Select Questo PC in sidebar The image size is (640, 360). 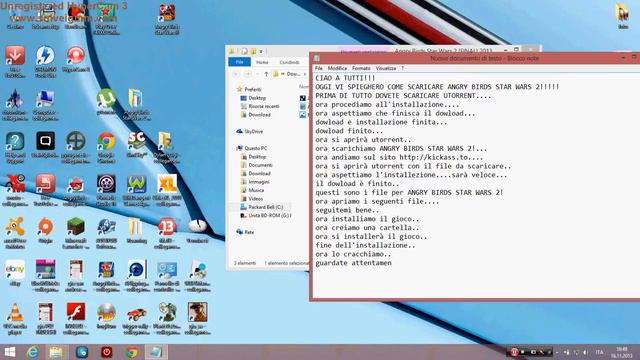point(256,148)
